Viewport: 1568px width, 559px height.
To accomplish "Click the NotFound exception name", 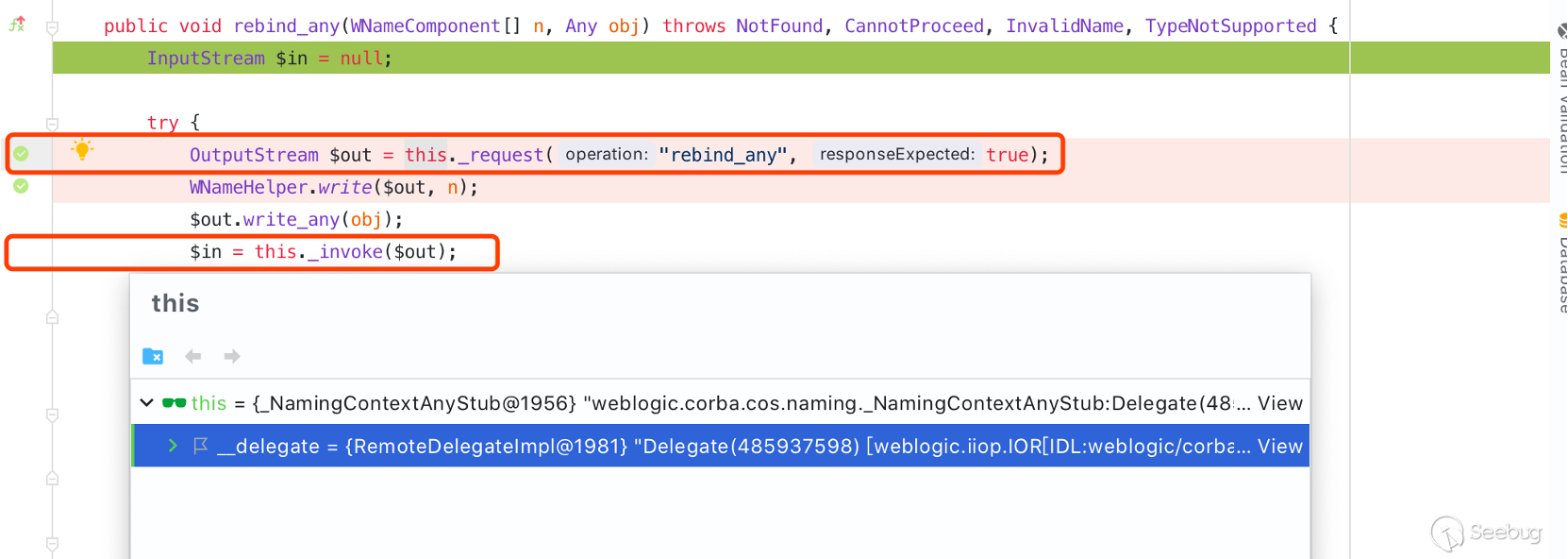I will (x=779, y=26).
